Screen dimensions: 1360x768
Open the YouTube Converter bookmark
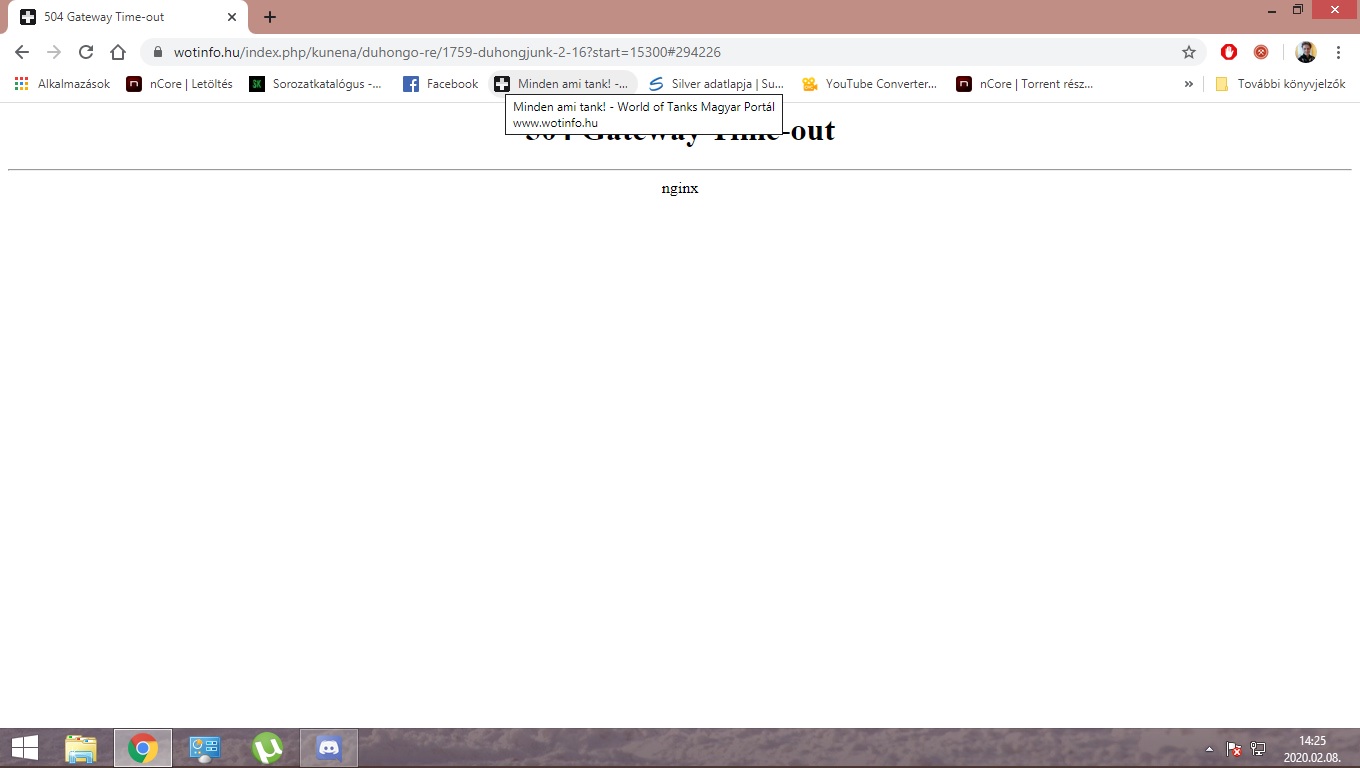(869, 84)
